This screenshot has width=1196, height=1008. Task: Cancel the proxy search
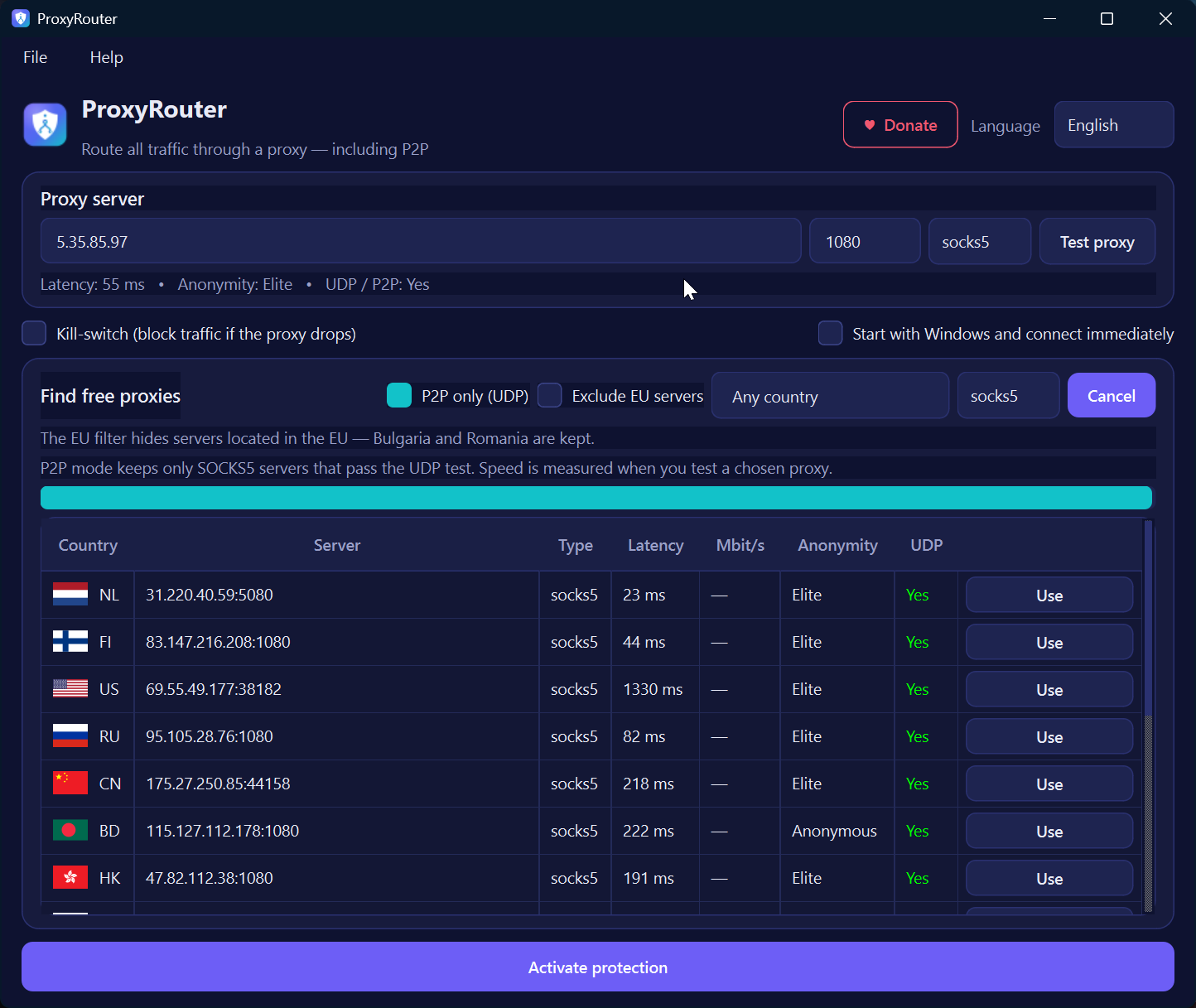1112,396
